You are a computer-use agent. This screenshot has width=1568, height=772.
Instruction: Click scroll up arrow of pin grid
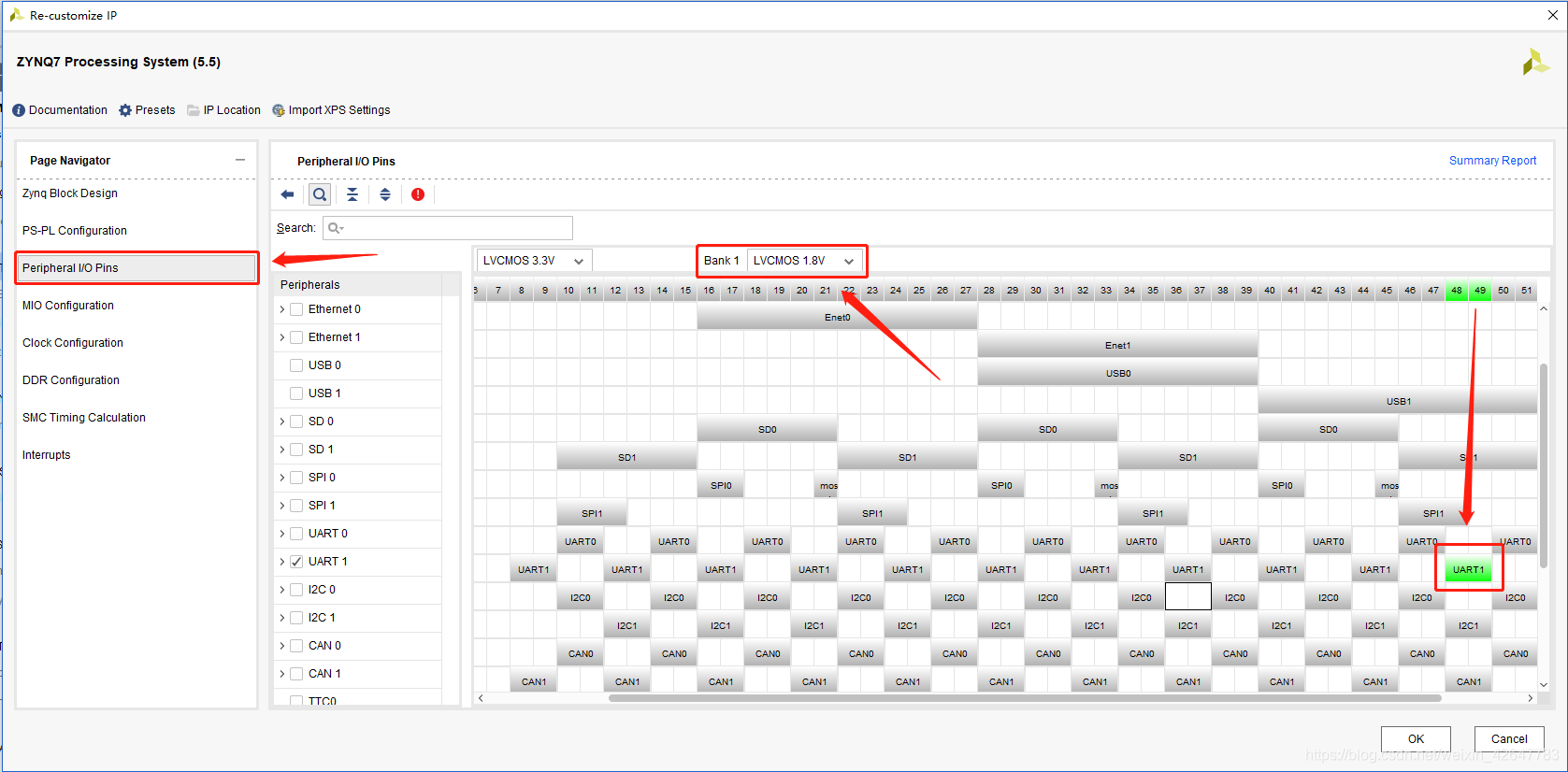[x=1544, y=308]
